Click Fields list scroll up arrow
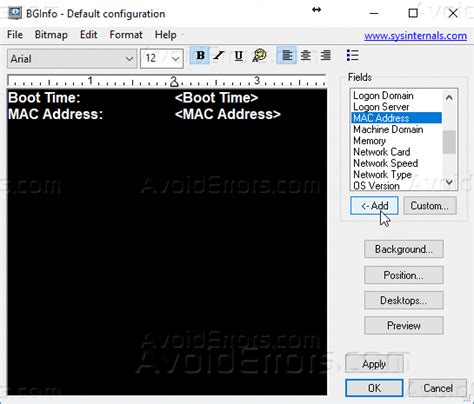 (x=449, y=97)
